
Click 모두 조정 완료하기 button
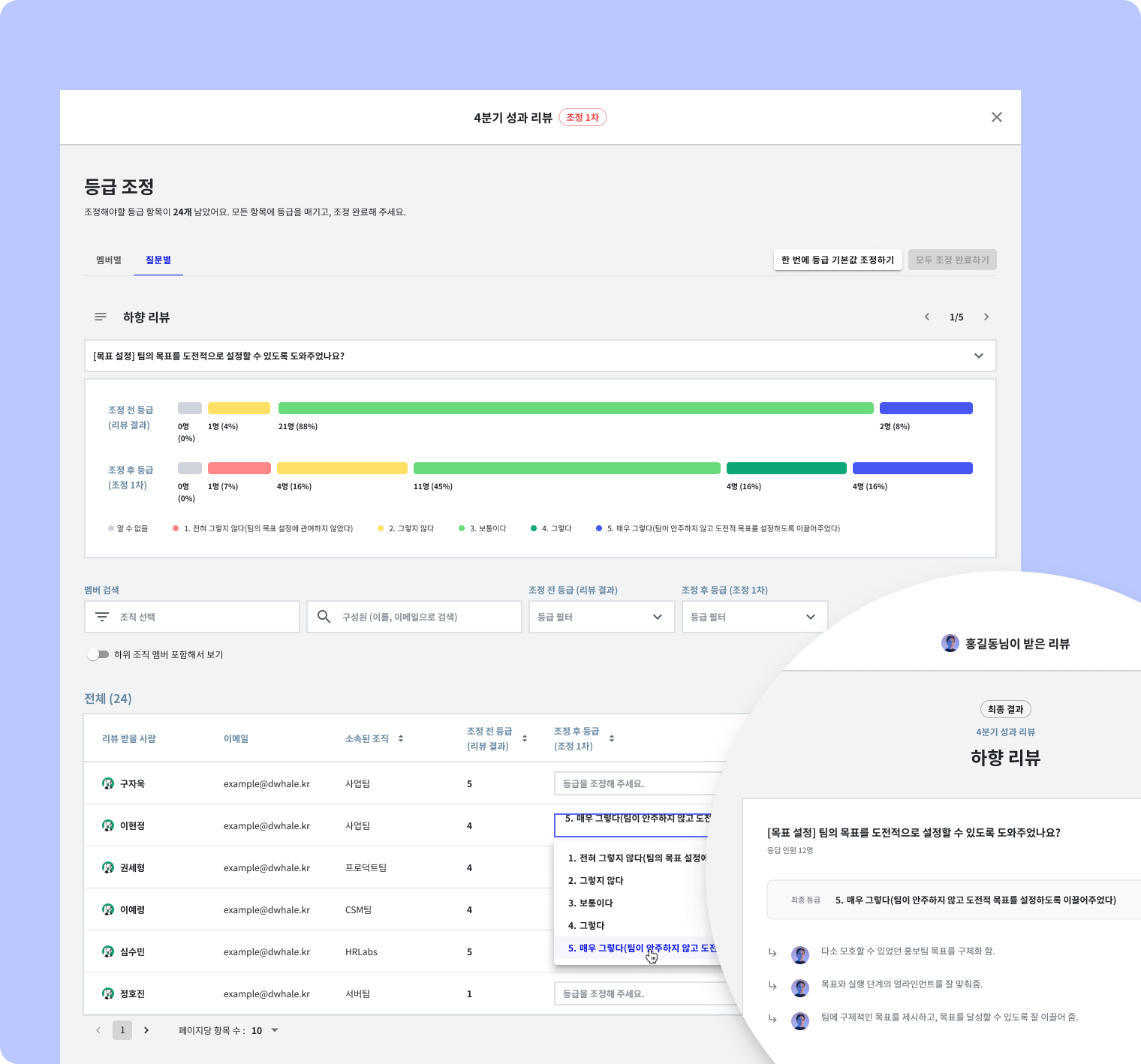pos(952,260)
